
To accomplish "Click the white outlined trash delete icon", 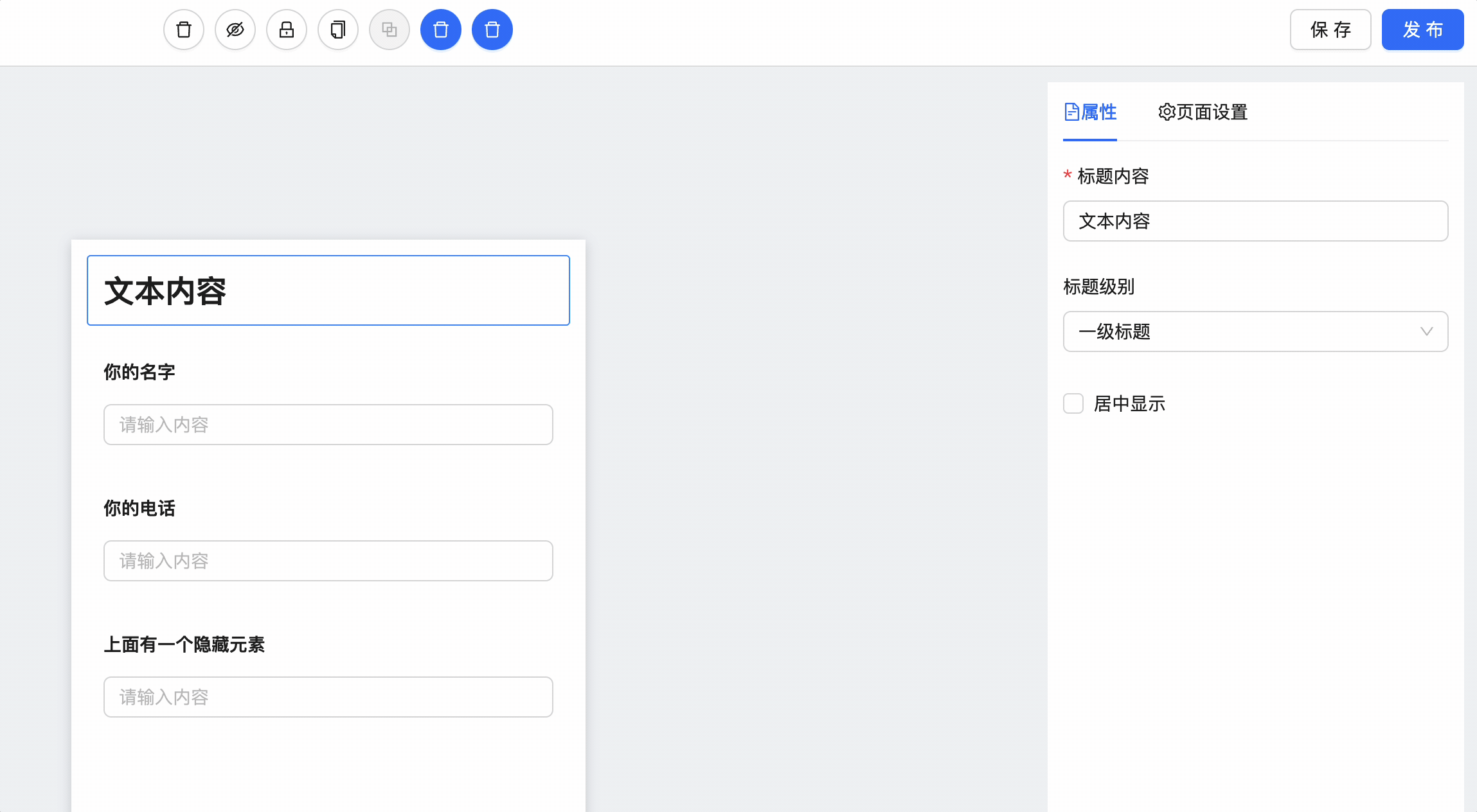I will 184,30.
